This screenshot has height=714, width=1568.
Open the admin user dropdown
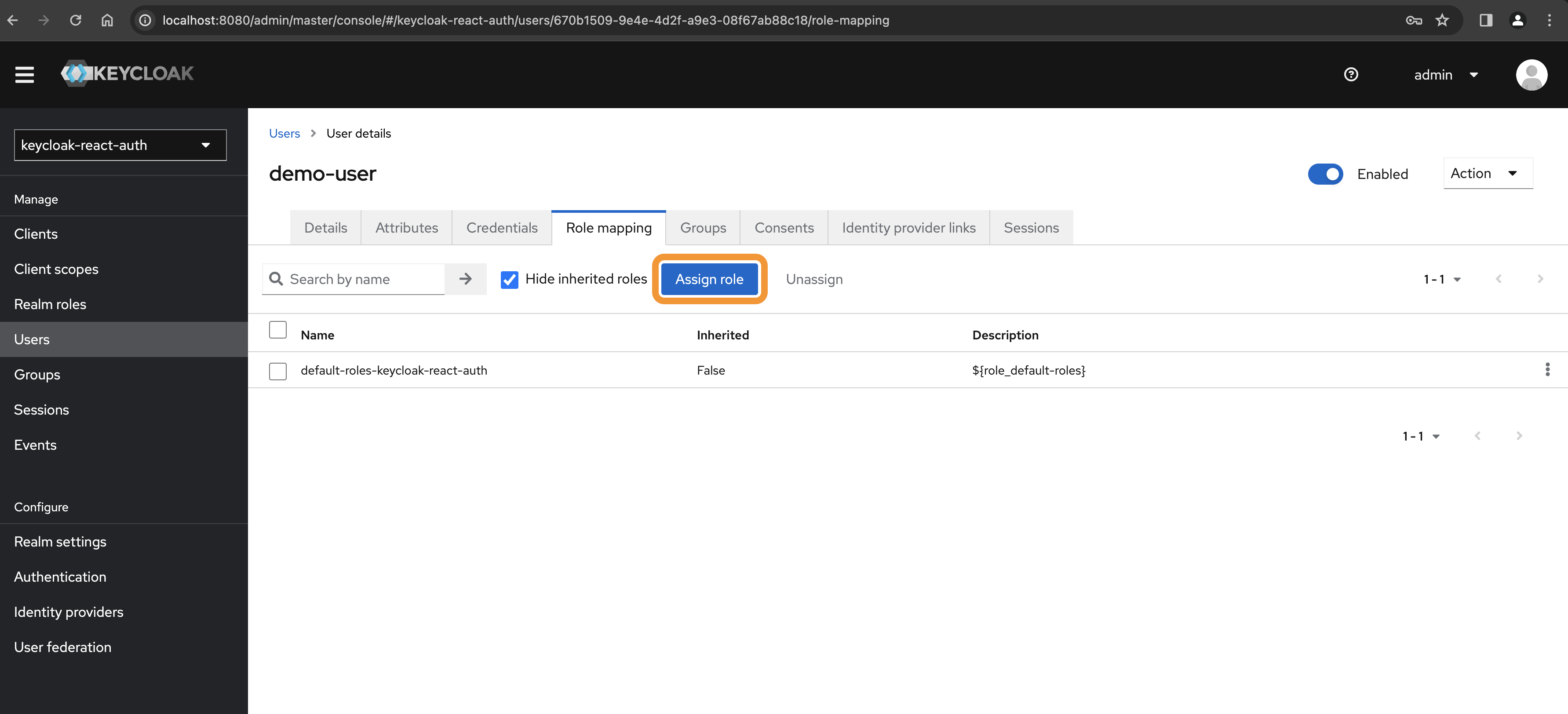[1446, 75]
